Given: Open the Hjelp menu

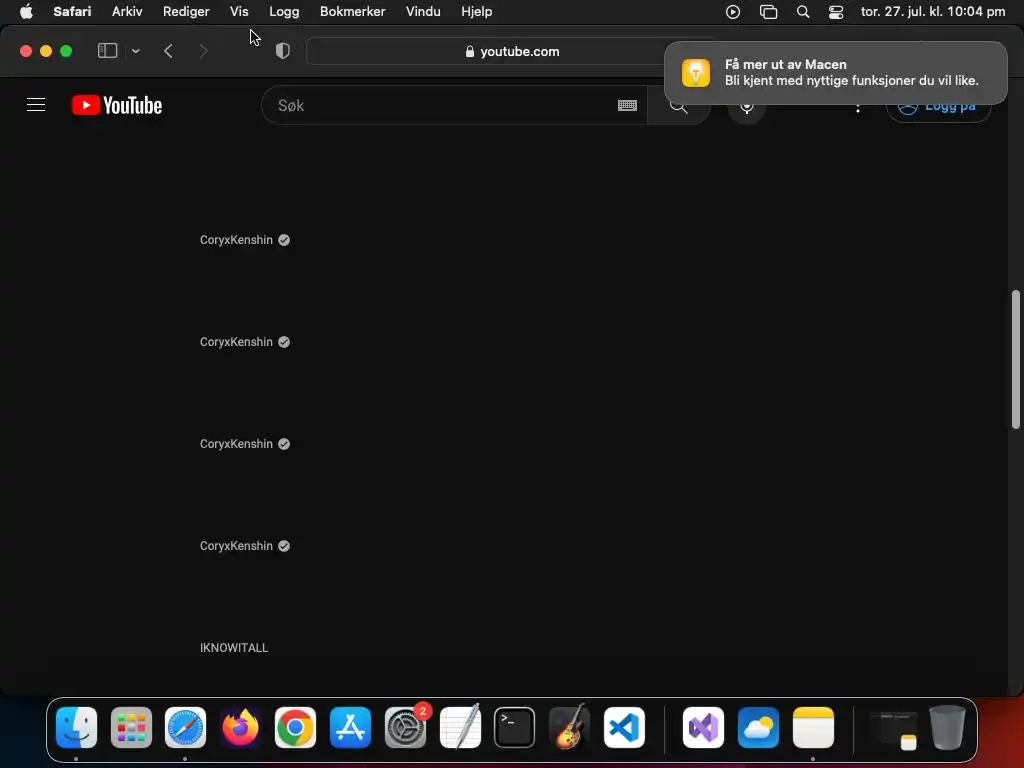Looking at the screenshot, I should click(x=477, y=11).
